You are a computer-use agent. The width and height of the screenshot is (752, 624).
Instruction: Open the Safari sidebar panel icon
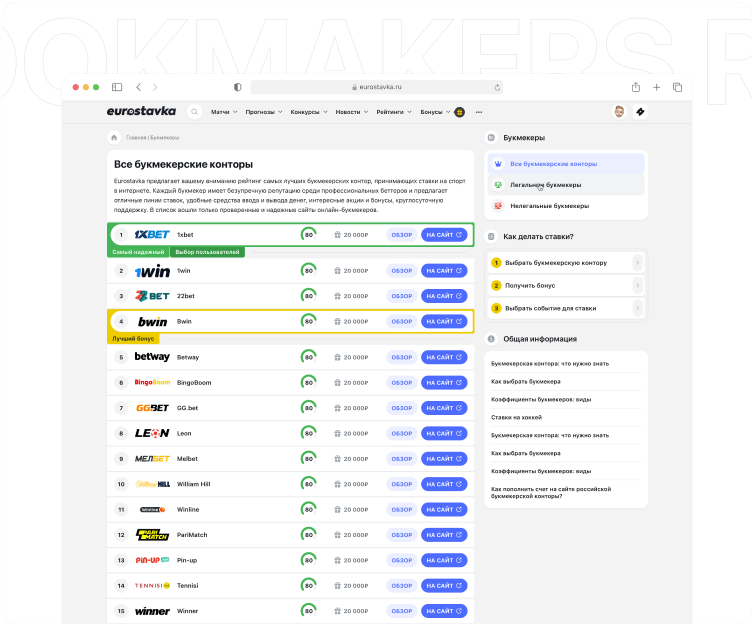tap(117, 87)
